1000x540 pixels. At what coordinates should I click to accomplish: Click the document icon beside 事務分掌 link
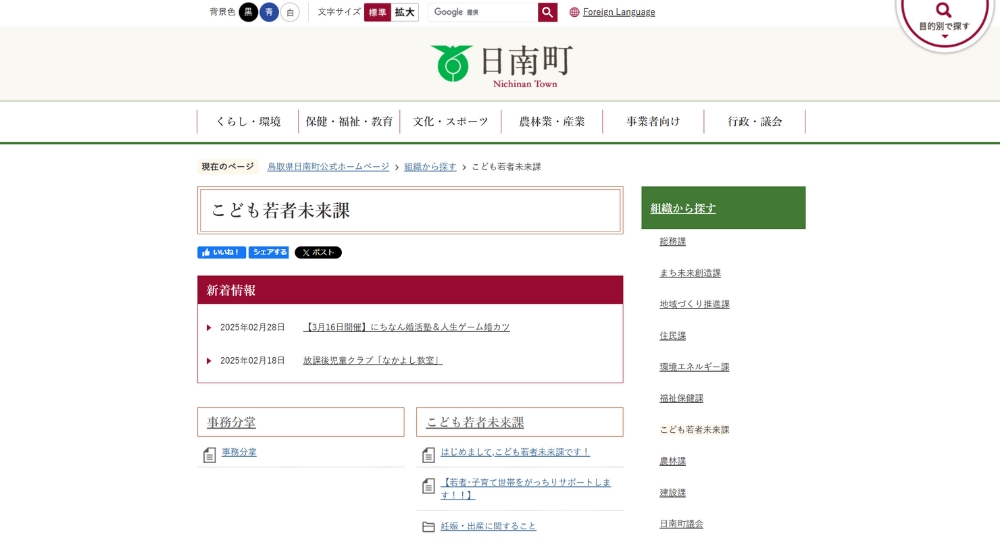coord(209,455)
